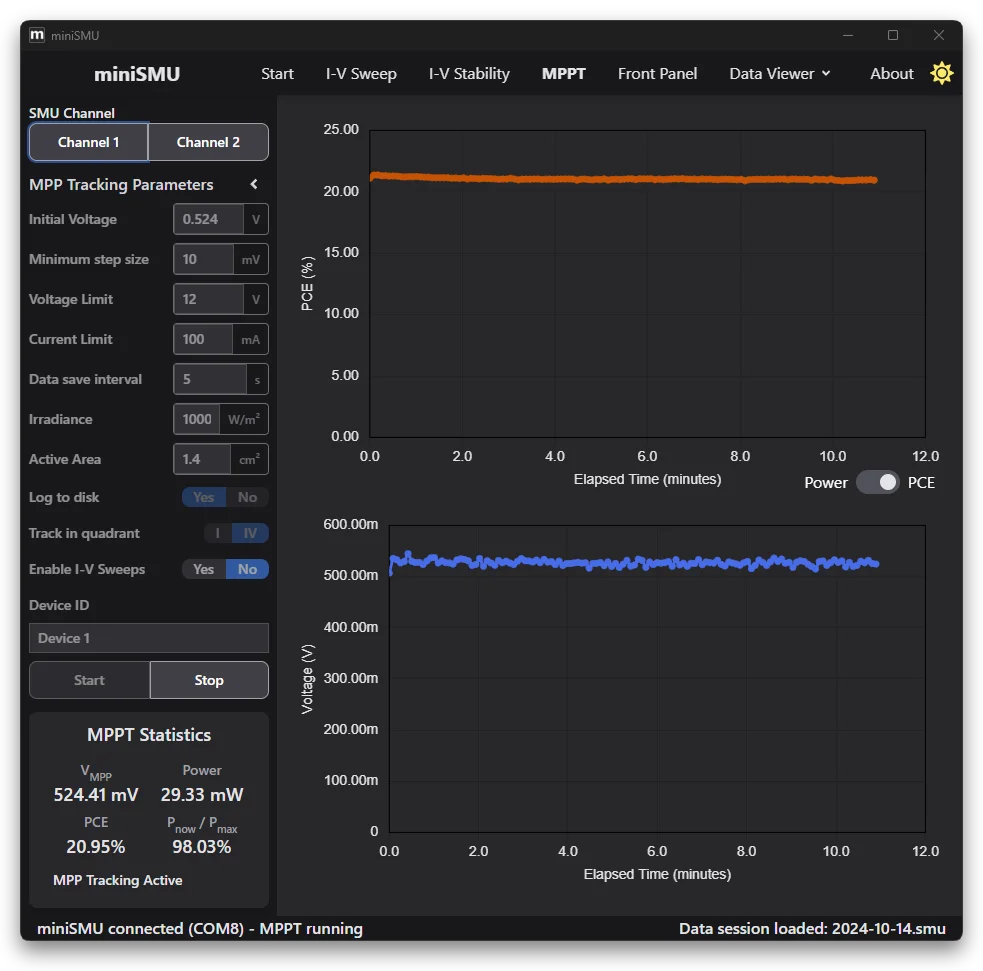Viewport: 983px width, 971px height.
Task: Stop the MPP tracking
Action: (209, 680)
